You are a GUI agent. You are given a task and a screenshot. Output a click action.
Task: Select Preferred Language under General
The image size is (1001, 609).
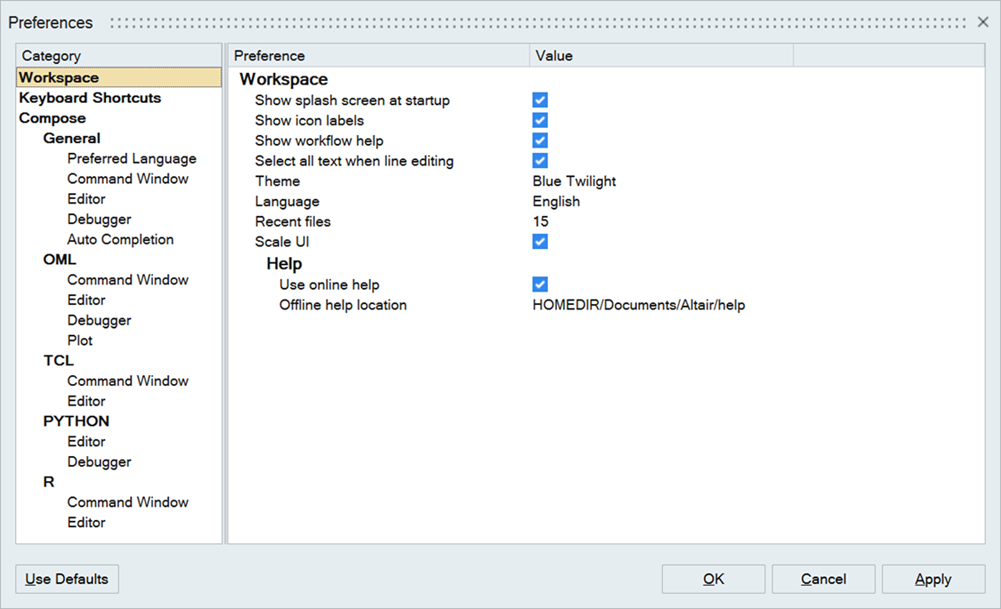[132, 158]
